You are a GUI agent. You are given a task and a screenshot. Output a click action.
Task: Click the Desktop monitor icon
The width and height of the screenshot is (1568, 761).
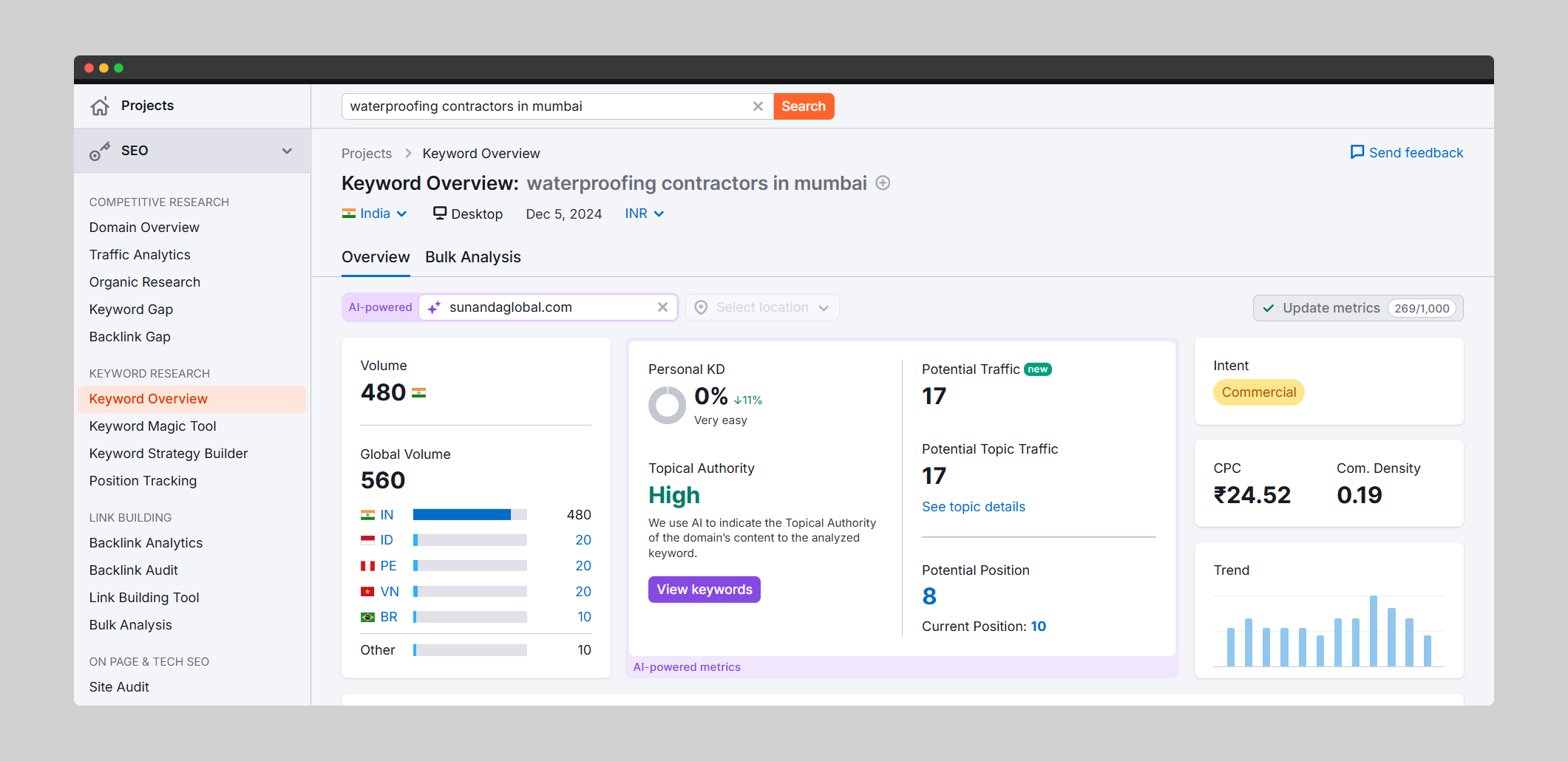pos(440,214)
